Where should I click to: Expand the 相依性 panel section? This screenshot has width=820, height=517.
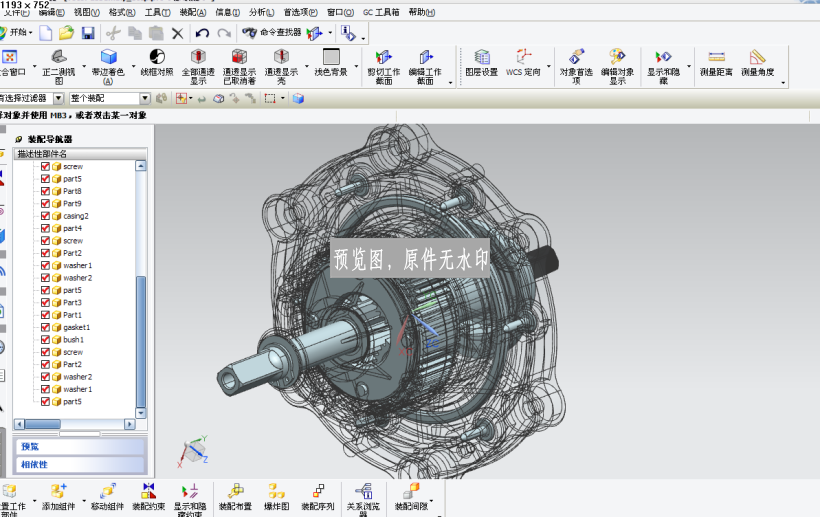[79, 464]
